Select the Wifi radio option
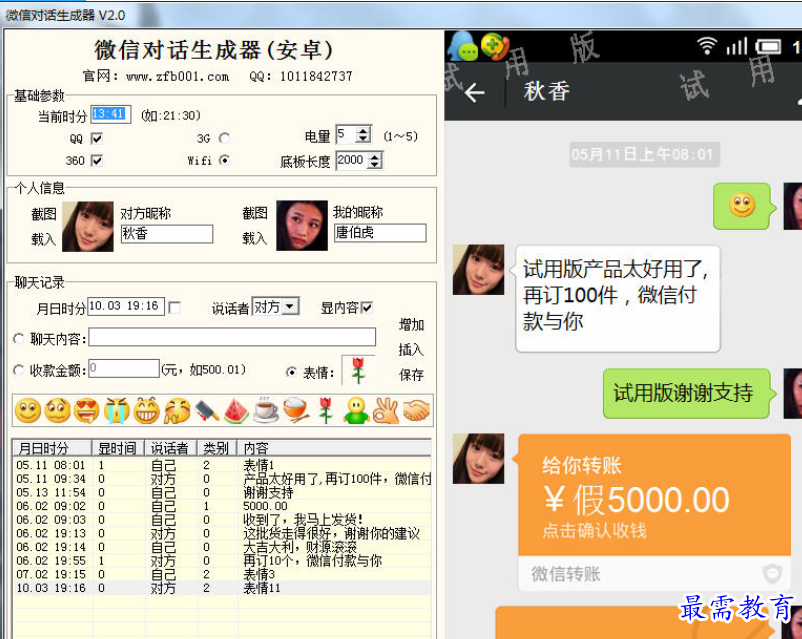This screenshot has height=639, width=802. pyautogui.click(x=224, y=160)
